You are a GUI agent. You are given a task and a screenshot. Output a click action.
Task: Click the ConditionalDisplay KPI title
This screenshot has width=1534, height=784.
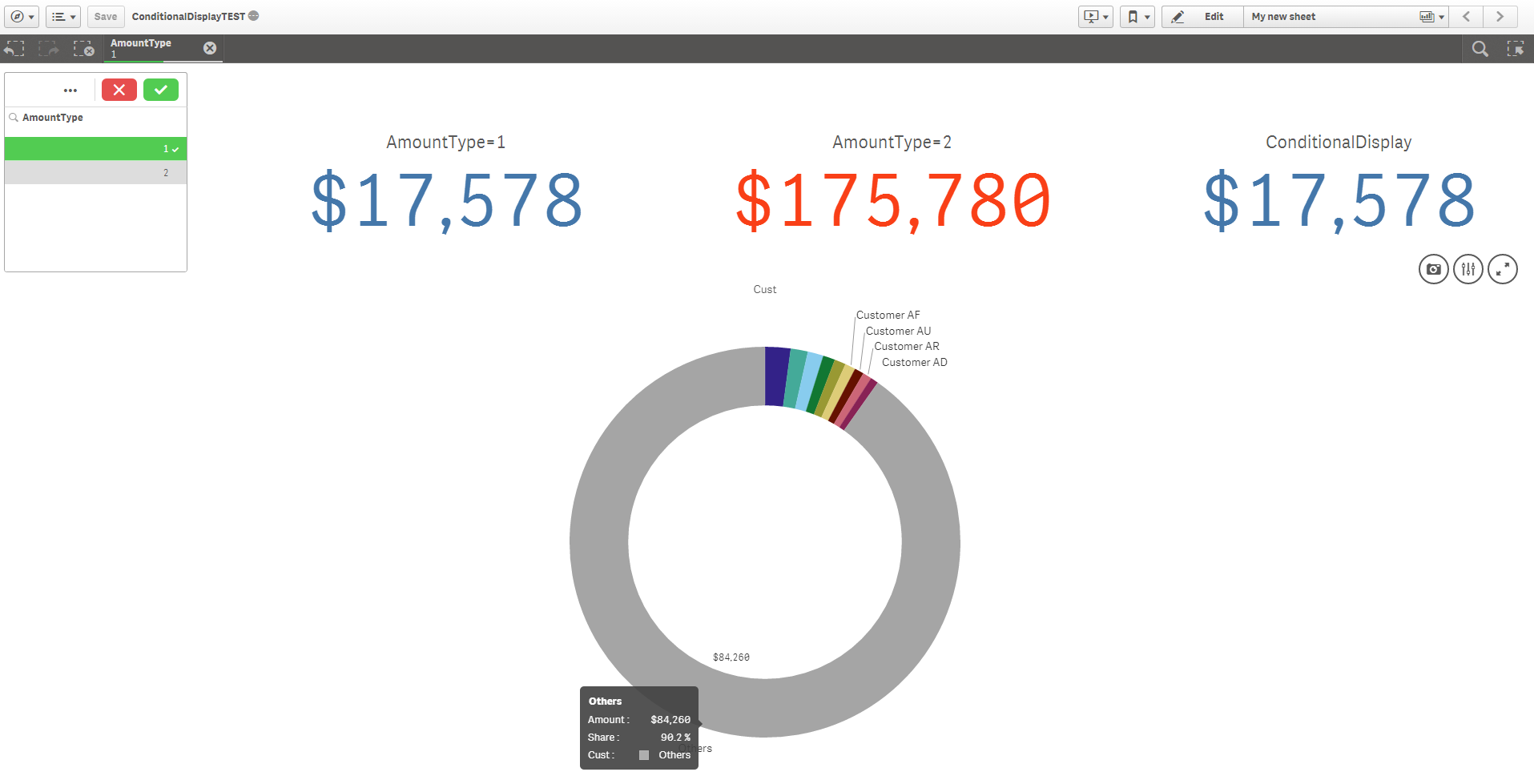1339,142
